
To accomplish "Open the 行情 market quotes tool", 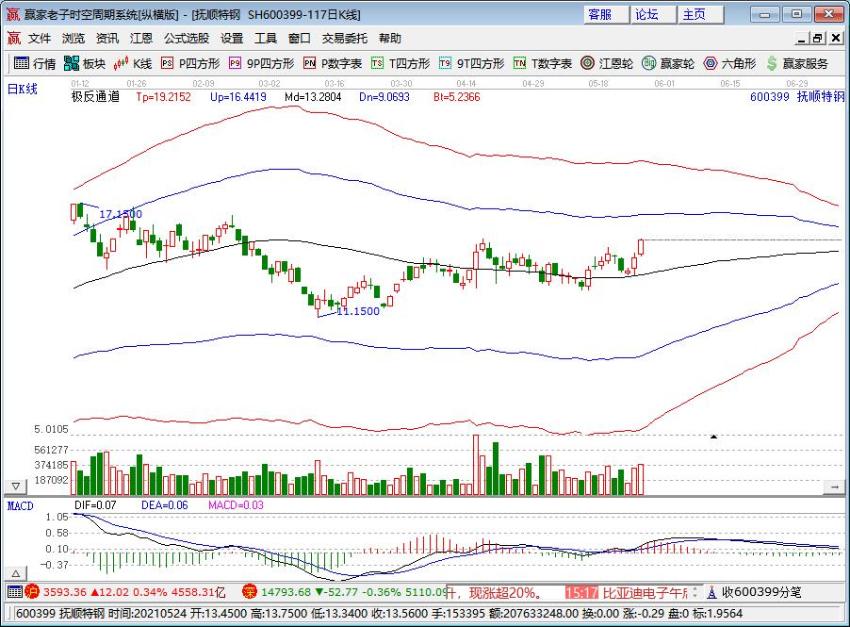I will coord(35,64).
